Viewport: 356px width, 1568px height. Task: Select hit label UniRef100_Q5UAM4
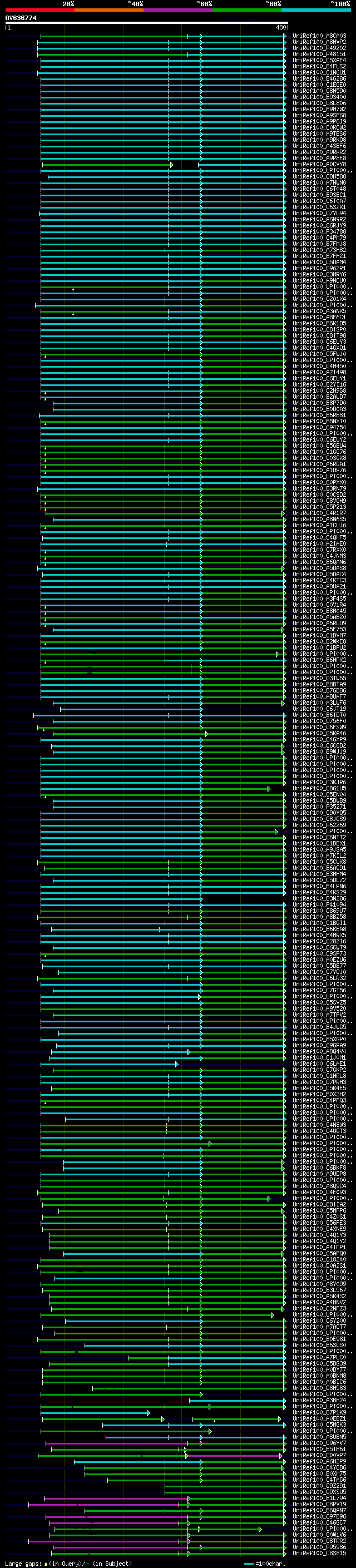click(319, 263)
